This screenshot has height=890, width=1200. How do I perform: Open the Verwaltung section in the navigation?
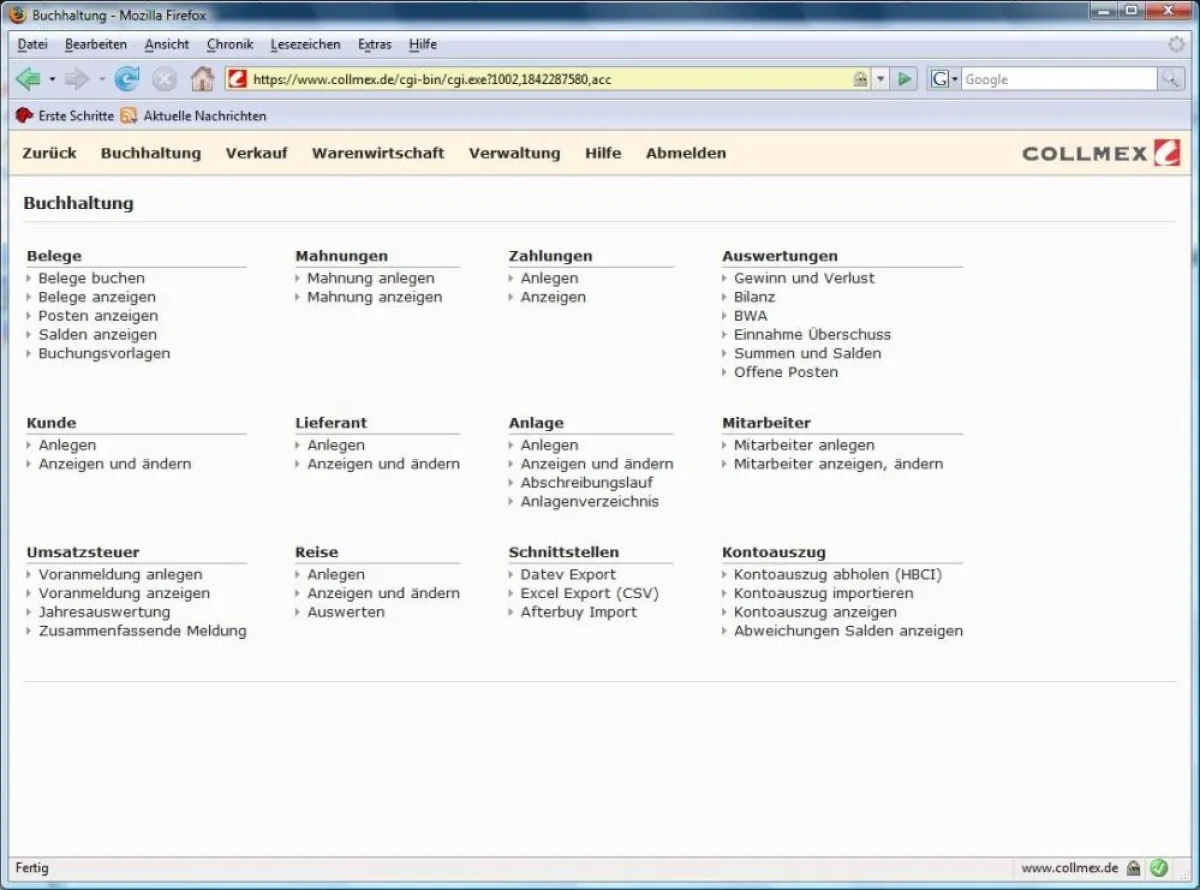[x=514, y=153]
